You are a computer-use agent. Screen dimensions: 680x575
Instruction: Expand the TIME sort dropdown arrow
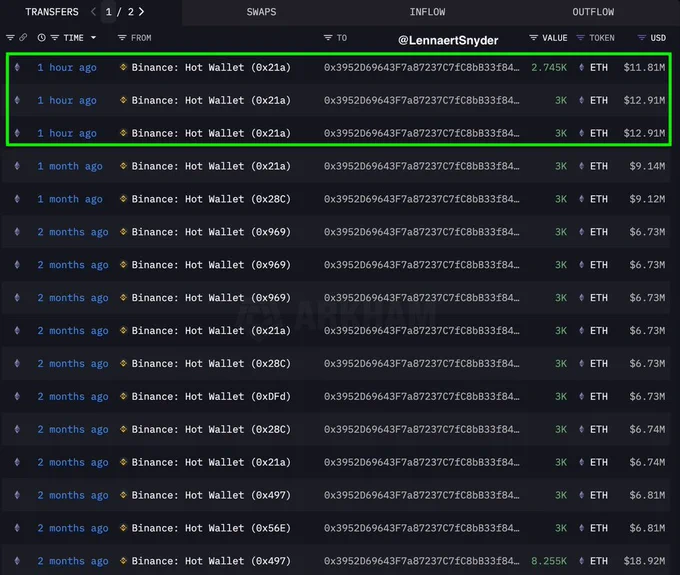click(x=93, y=38)
